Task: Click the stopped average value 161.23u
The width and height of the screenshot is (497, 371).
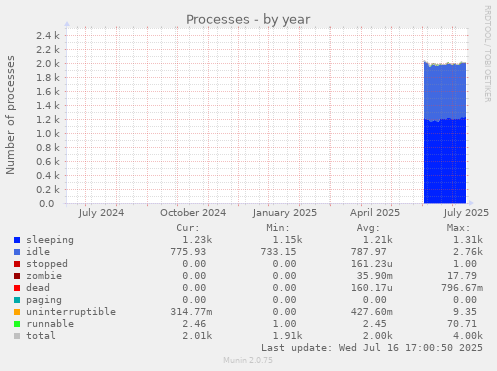Action: point(372,264)
